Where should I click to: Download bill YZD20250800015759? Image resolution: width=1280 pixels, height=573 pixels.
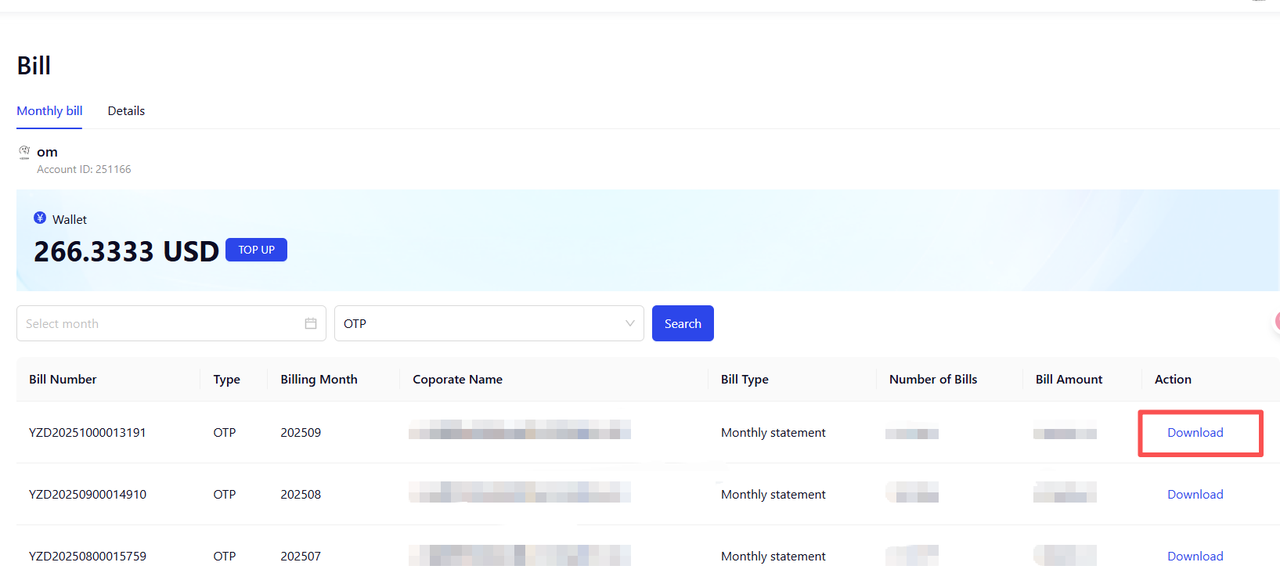[1195, 556]
